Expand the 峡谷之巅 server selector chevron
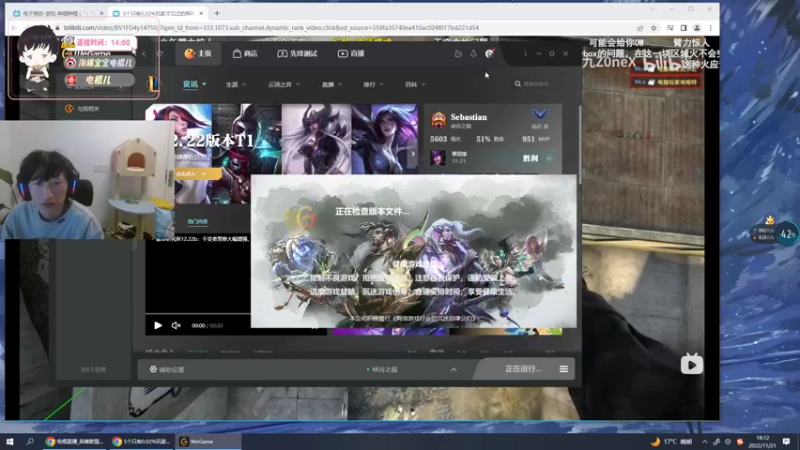800x450 pixels. pyautogui.click(x=454, y=369)
